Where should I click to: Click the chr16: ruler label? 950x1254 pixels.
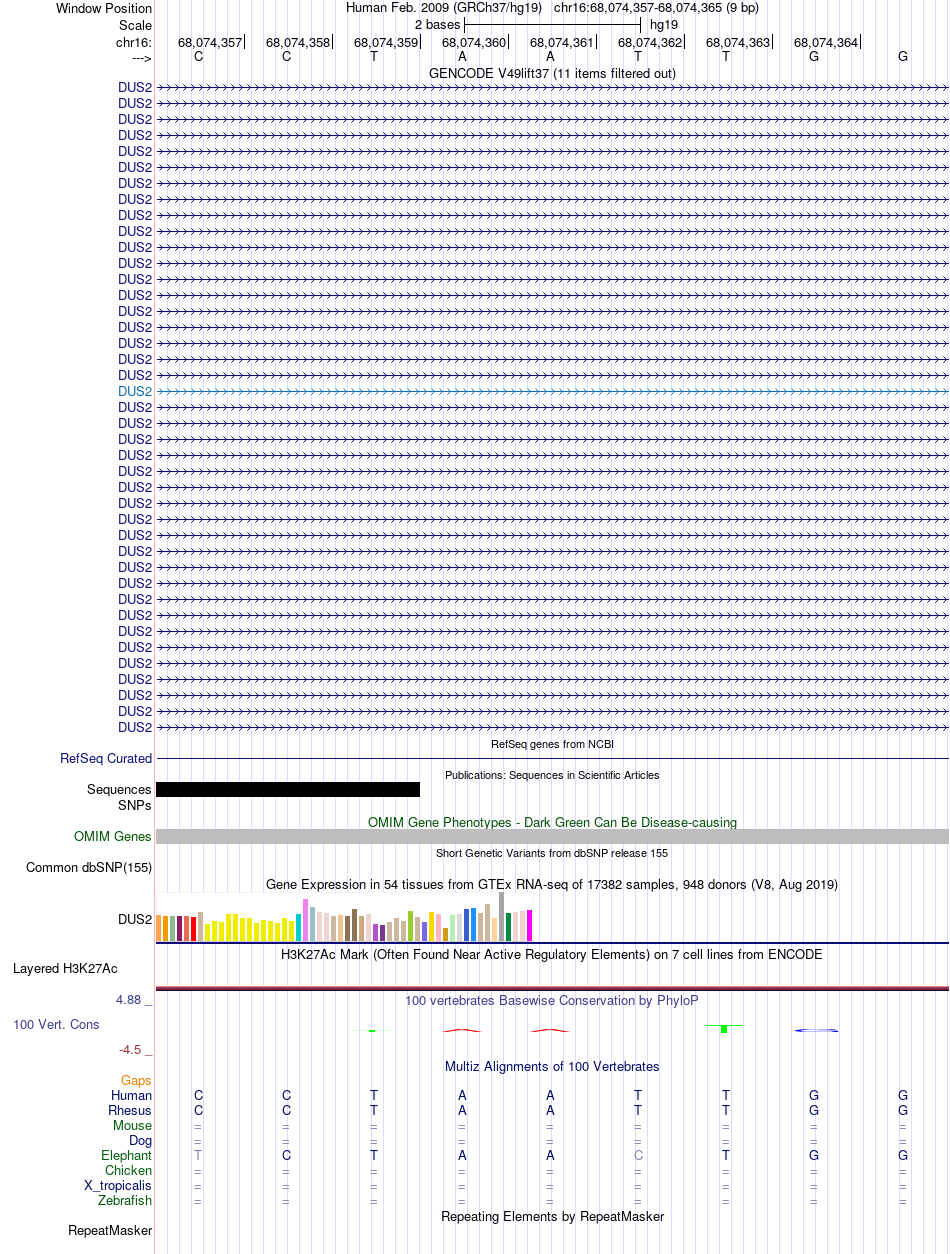[134, 42]
